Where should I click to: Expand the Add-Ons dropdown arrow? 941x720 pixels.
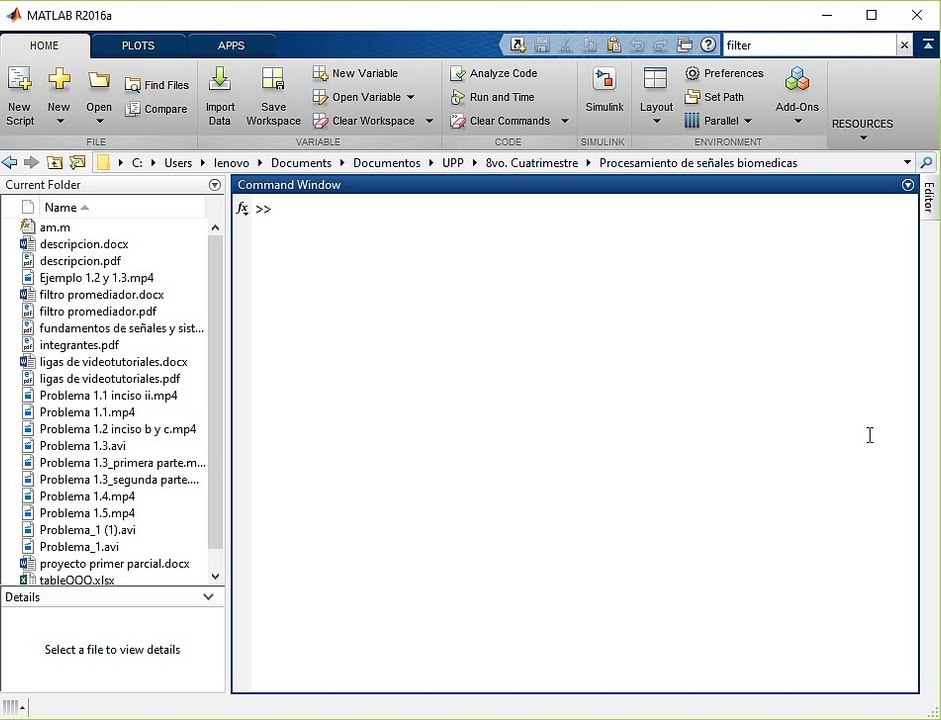coord(798,121)
